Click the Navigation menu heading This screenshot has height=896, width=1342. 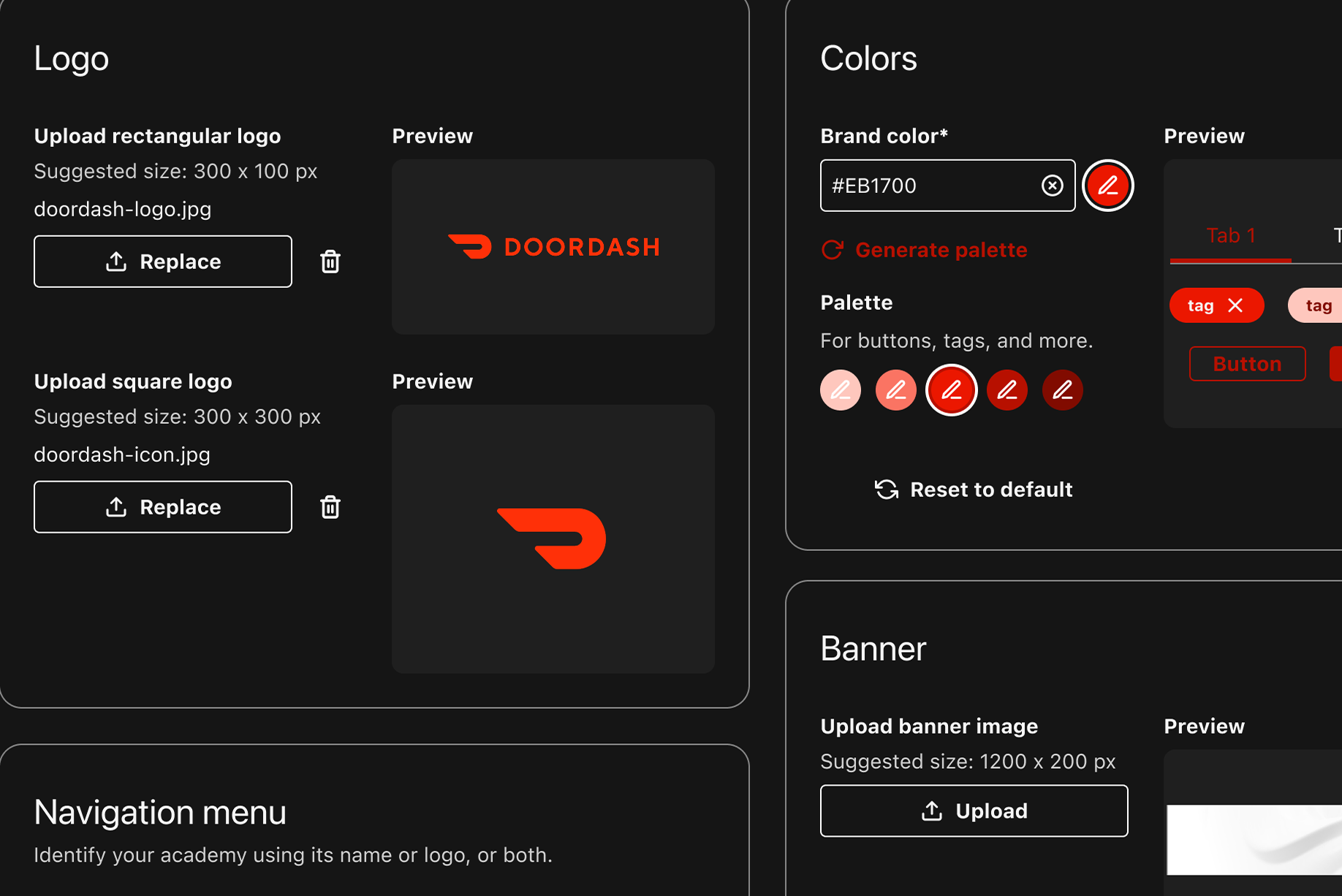point(160,813)
